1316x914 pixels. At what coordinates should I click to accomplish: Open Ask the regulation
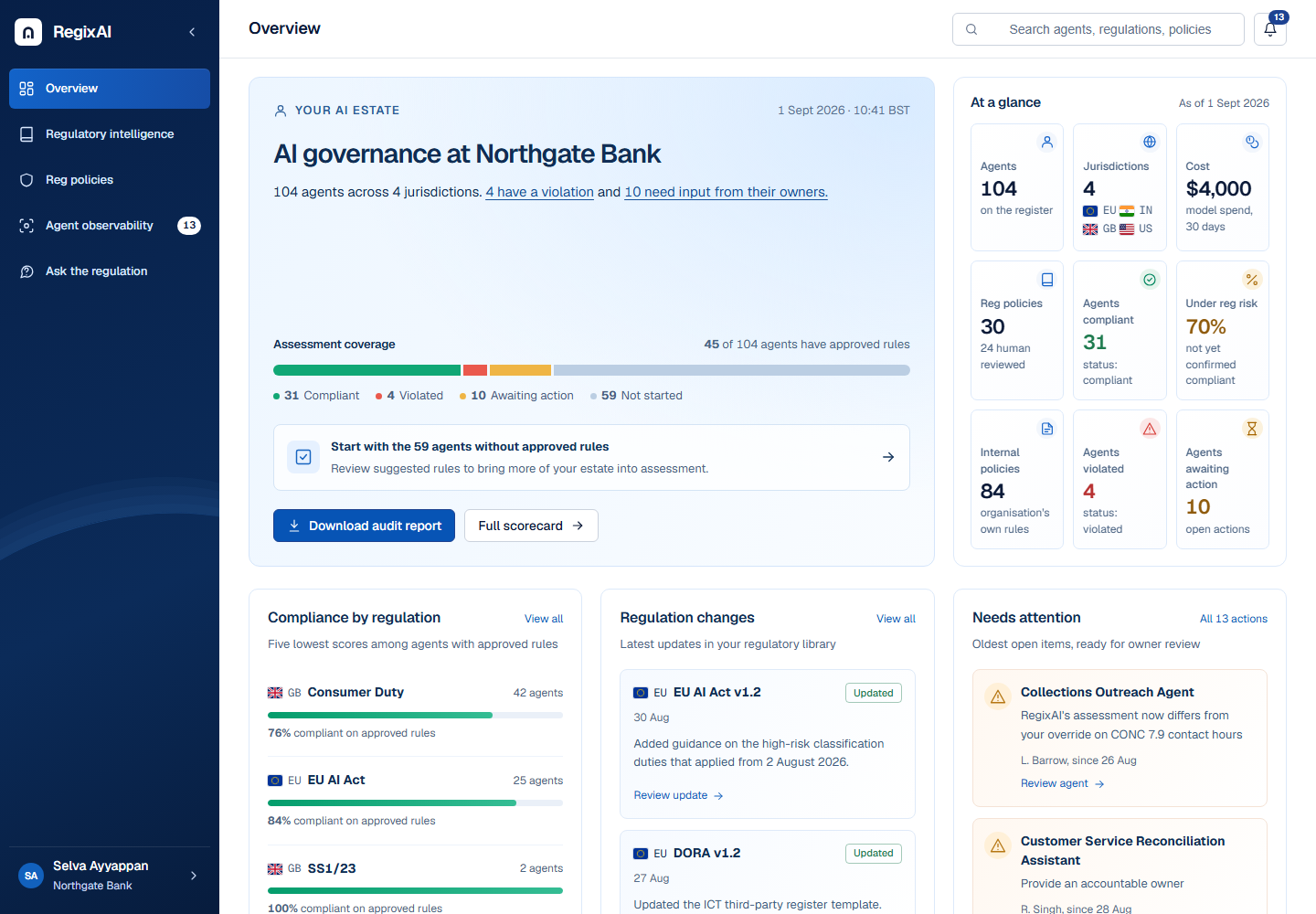click(x=110, y=271)
